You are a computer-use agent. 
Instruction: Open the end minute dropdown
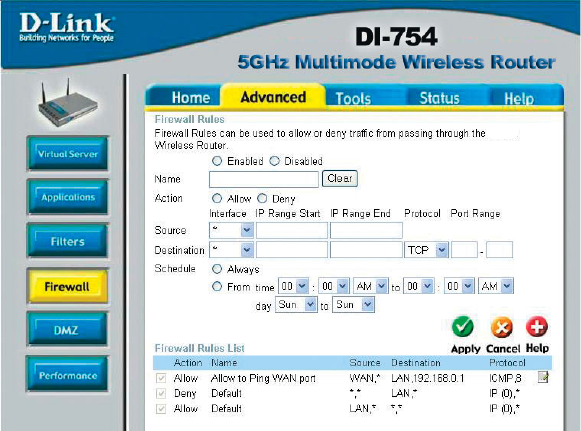pos(459,286)
